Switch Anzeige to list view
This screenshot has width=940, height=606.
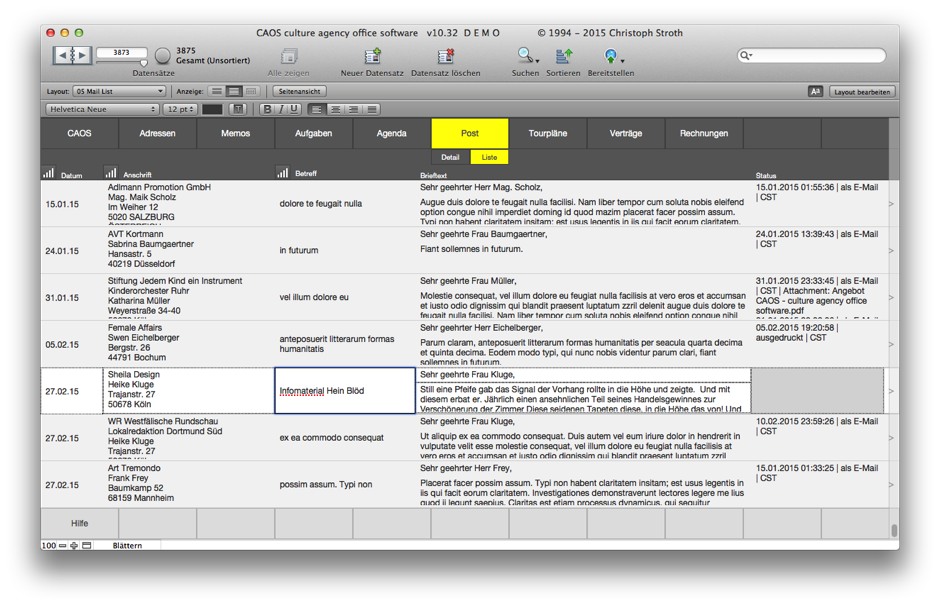(234, 92)
